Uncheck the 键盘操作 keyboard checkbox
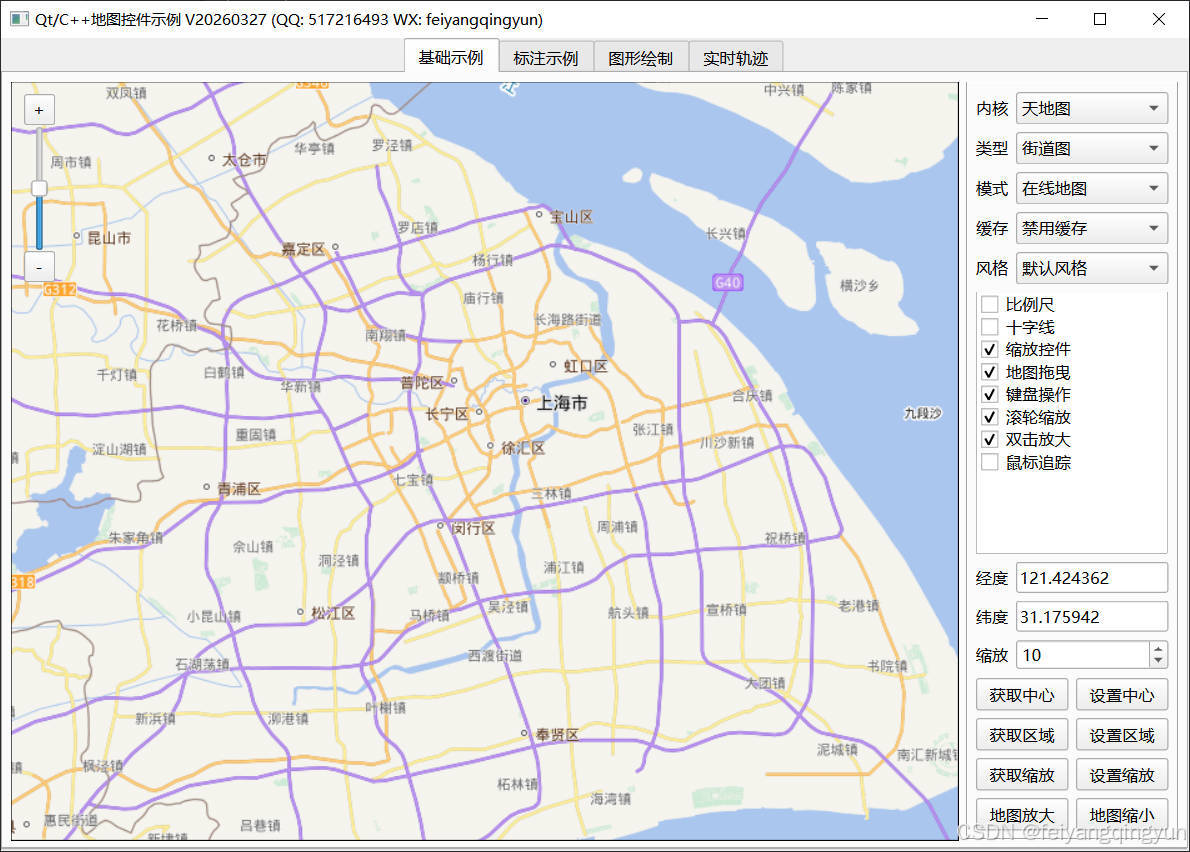This screenshot has height=852, width=1190. coord(990,395)
